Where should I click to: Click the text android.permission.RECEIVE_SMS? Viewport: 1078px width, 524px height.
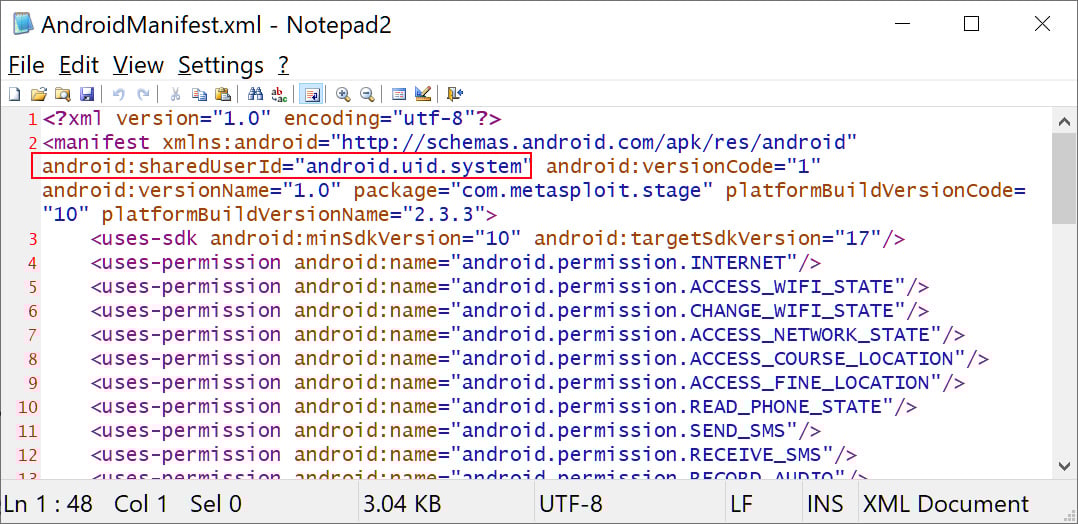point(641,455)
